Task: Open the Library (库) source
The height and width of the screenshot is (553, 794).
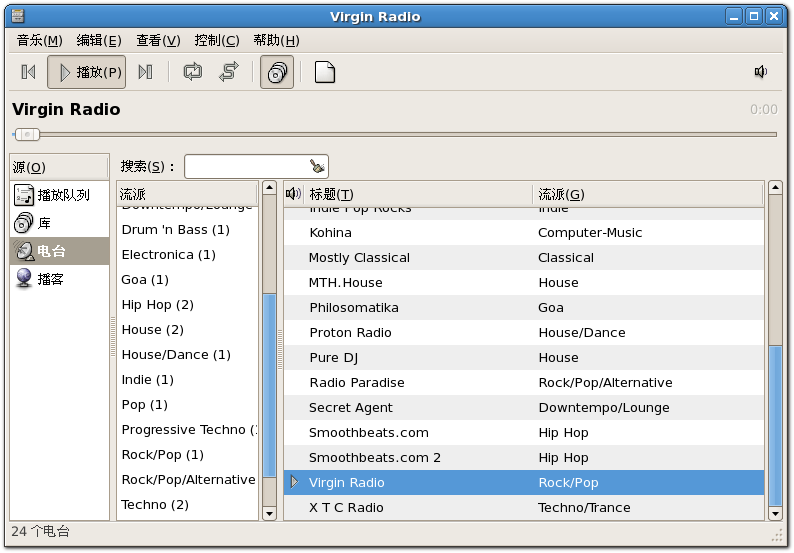Action: tap(44, 223)
